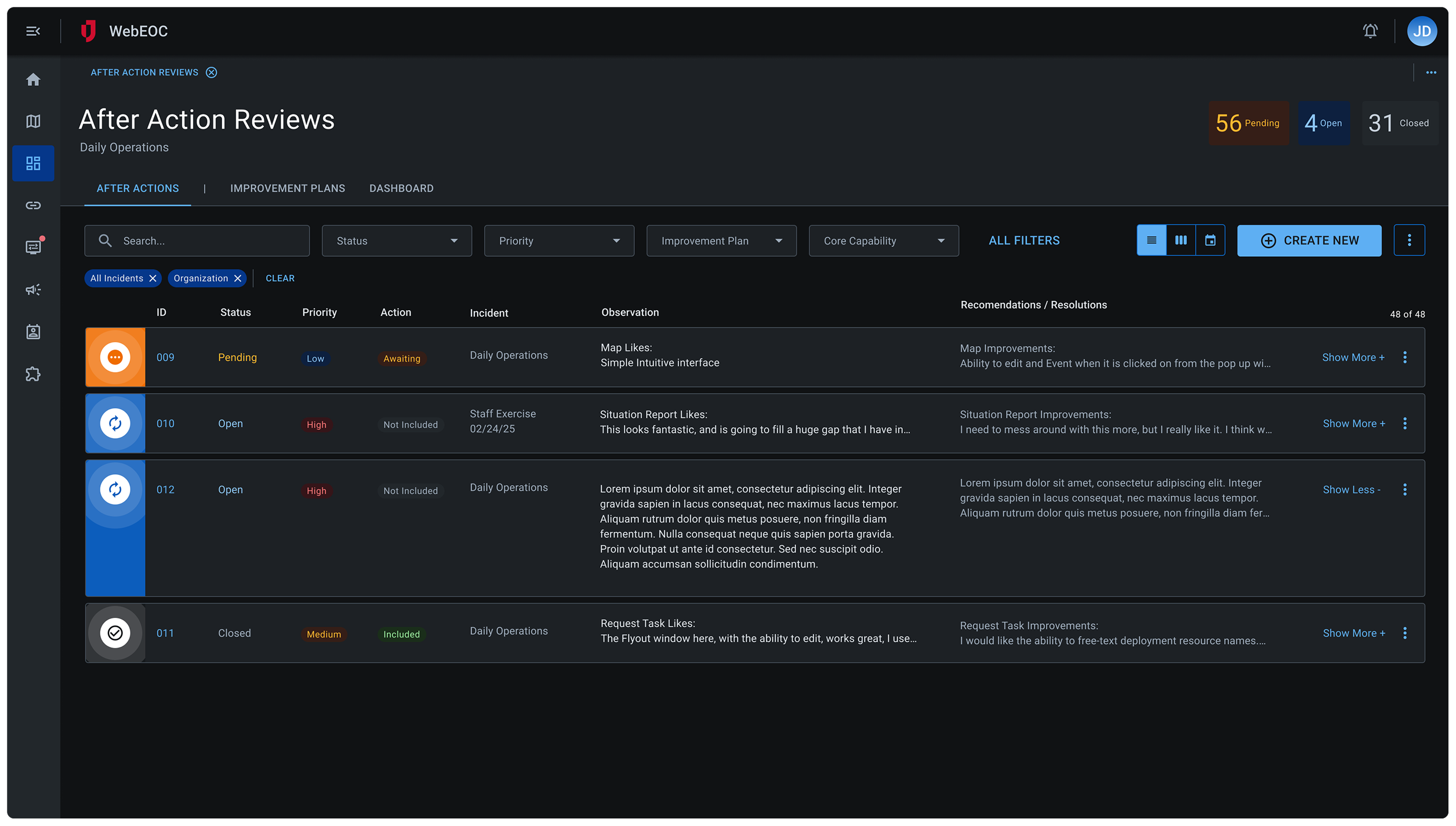Switch to the list view toggle
The width and height of the screenshot is (1456, 826).
tap(1151, 240)
